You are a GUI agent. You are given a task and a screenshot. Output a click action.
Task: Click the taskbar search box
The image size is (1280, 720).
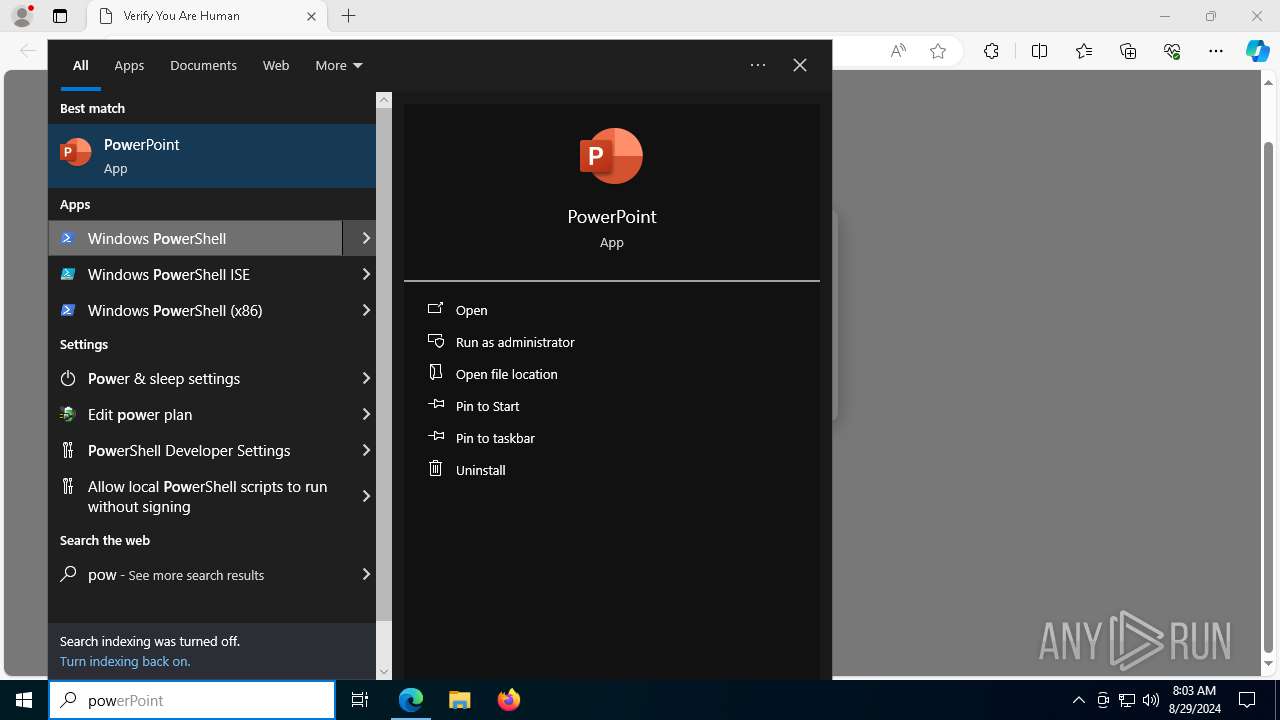click(x=192, y=700)
